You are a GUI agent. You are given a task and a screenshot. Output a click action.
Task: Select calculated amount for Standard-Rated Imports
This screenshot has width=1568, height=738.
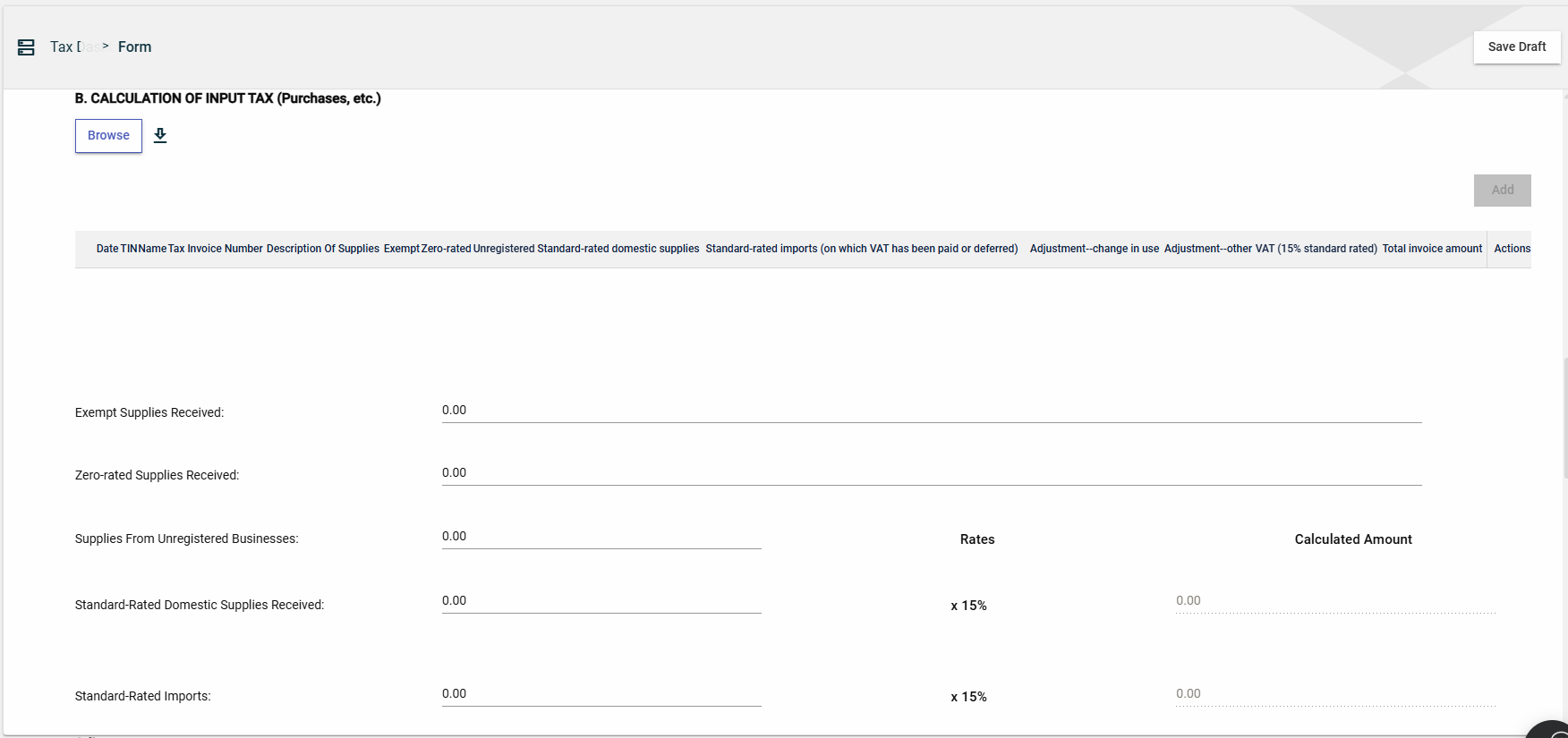pyautogui.click(x=1334, y=694)
